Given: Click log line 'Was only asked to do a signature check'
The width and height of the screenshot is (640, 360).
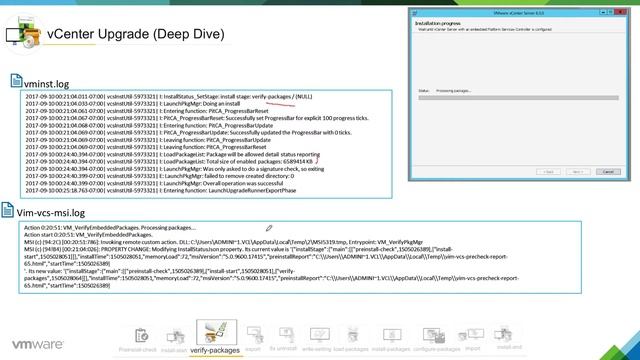Looking at the screenshot, I should click(175, 169).
